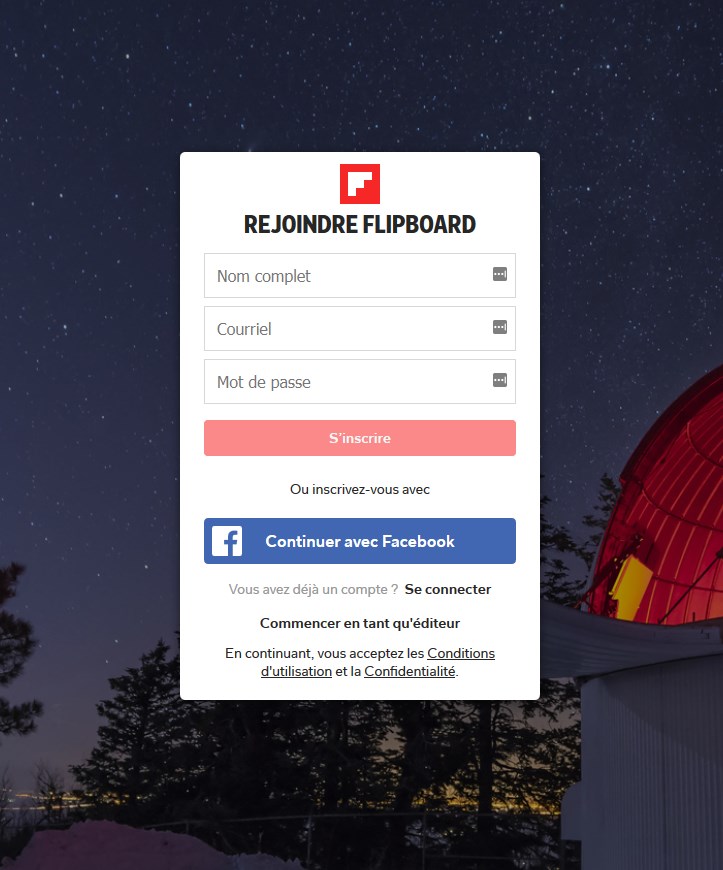Select Commencer en tant qu'éditeur
The image size is (723, 870).
[360, 623]
